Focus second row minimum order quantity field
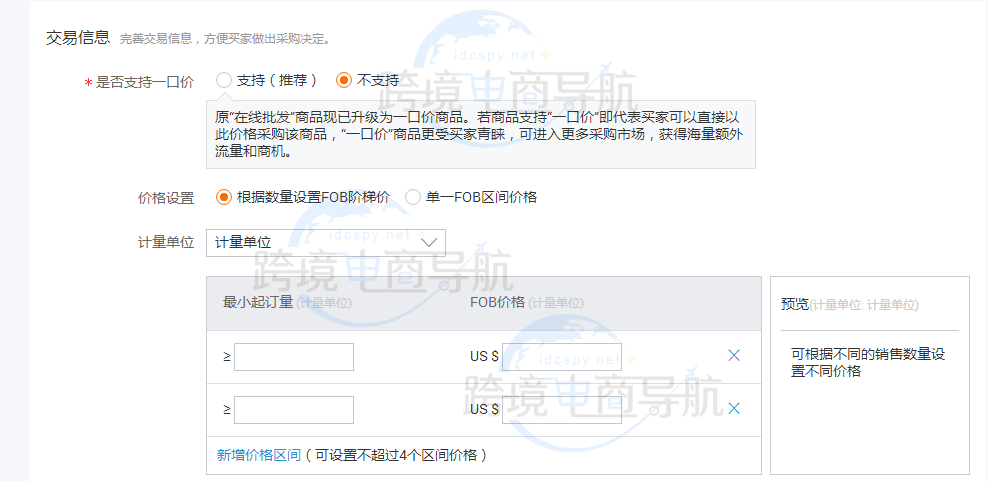 [294, 410]
